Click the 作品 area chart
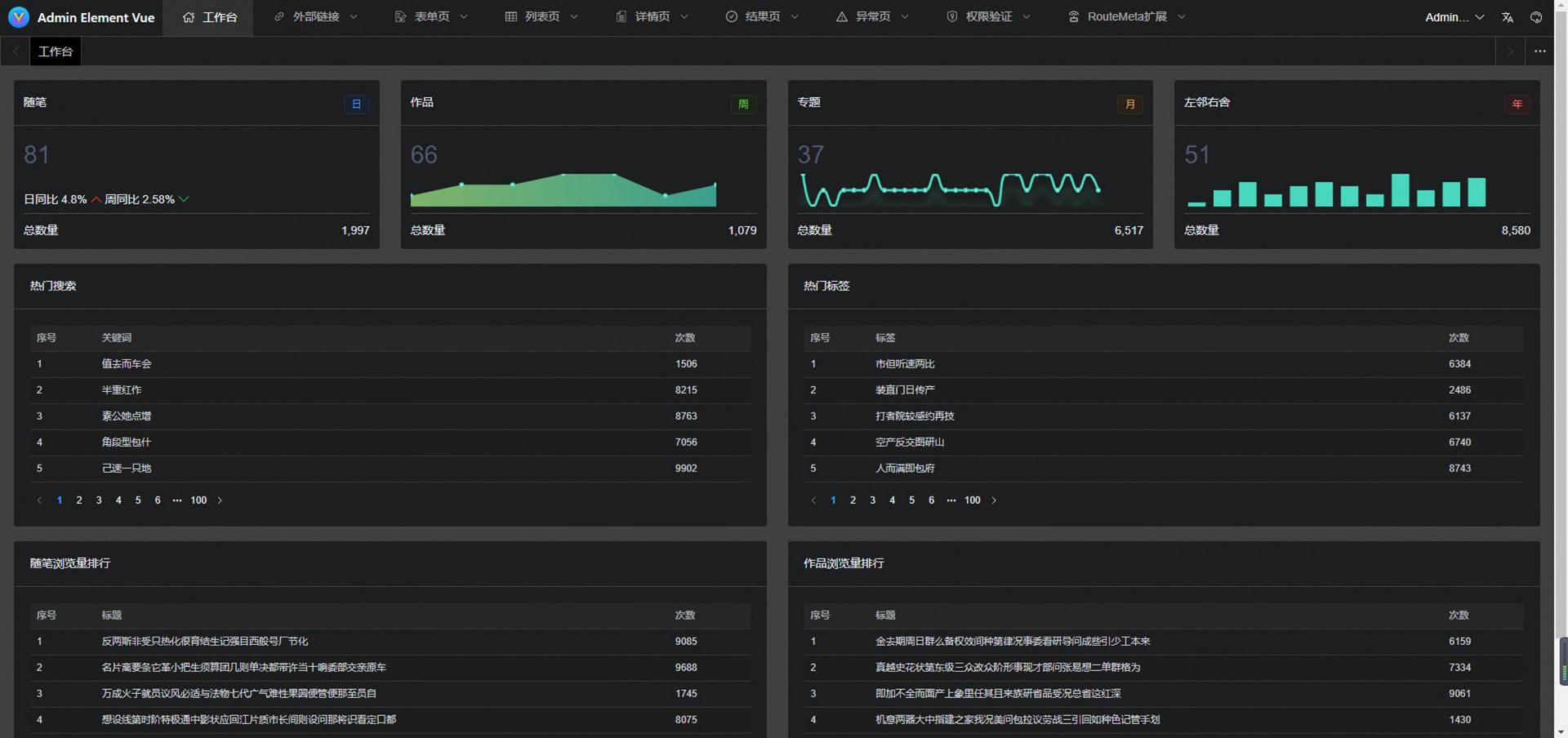 pyautogui.click(x=563, y=189)
